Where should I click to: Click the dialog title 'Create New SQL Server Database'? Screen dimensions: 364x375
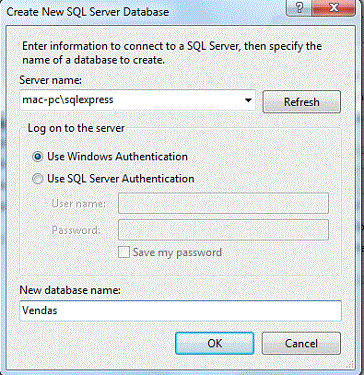coord(88,12)
